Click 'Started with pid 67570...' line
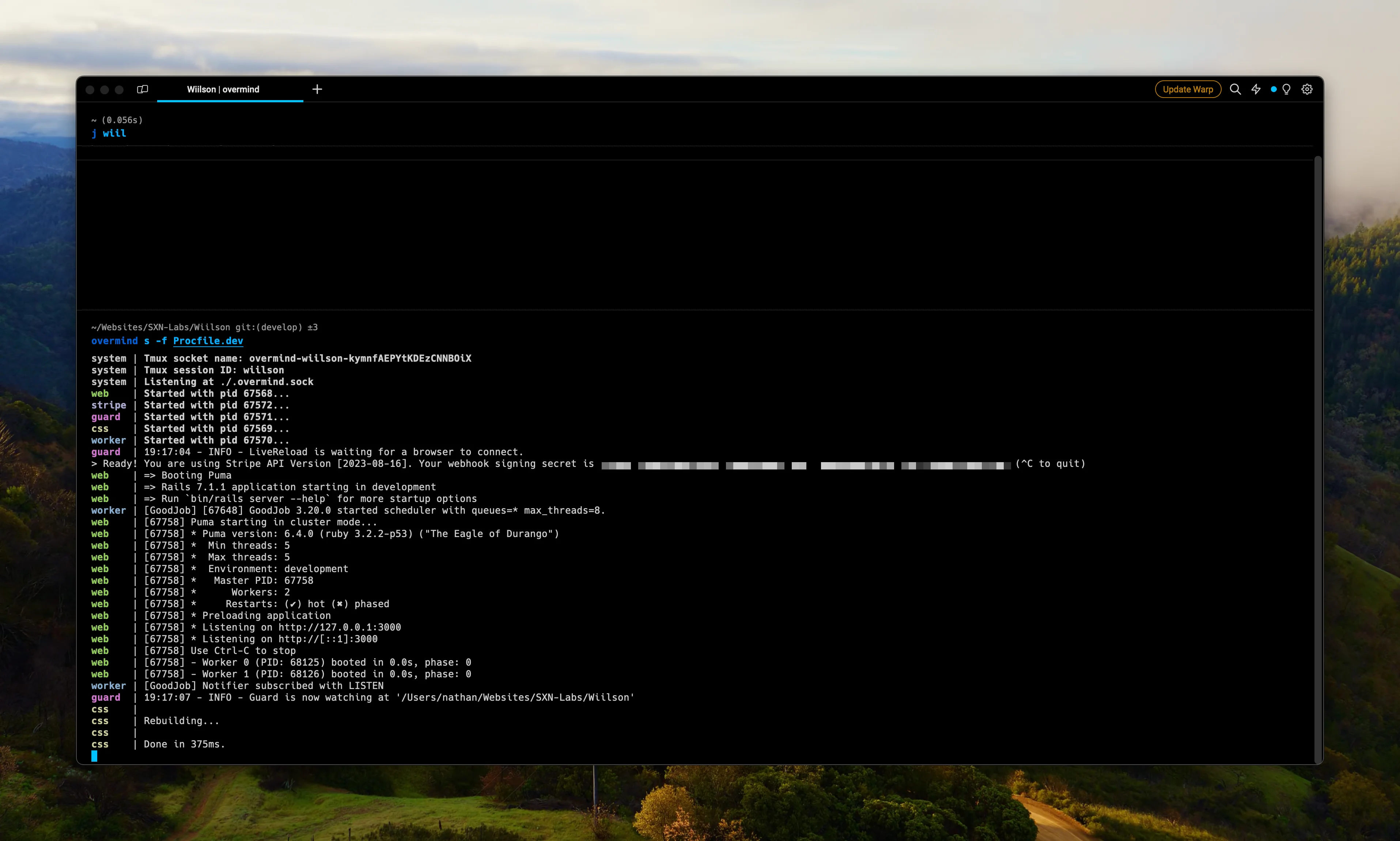Viewport: 1400px width, 841px height. coord(217,440)
